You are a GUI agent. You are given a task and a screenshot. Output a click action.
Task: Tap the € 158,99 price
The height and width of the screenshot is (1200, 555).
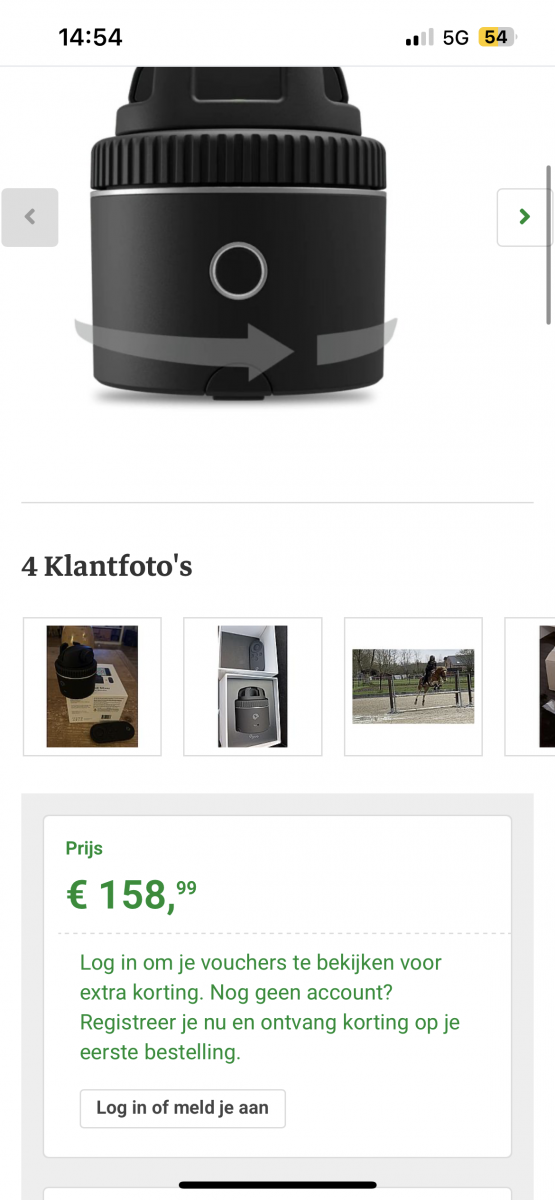click(x=132, y=892)
